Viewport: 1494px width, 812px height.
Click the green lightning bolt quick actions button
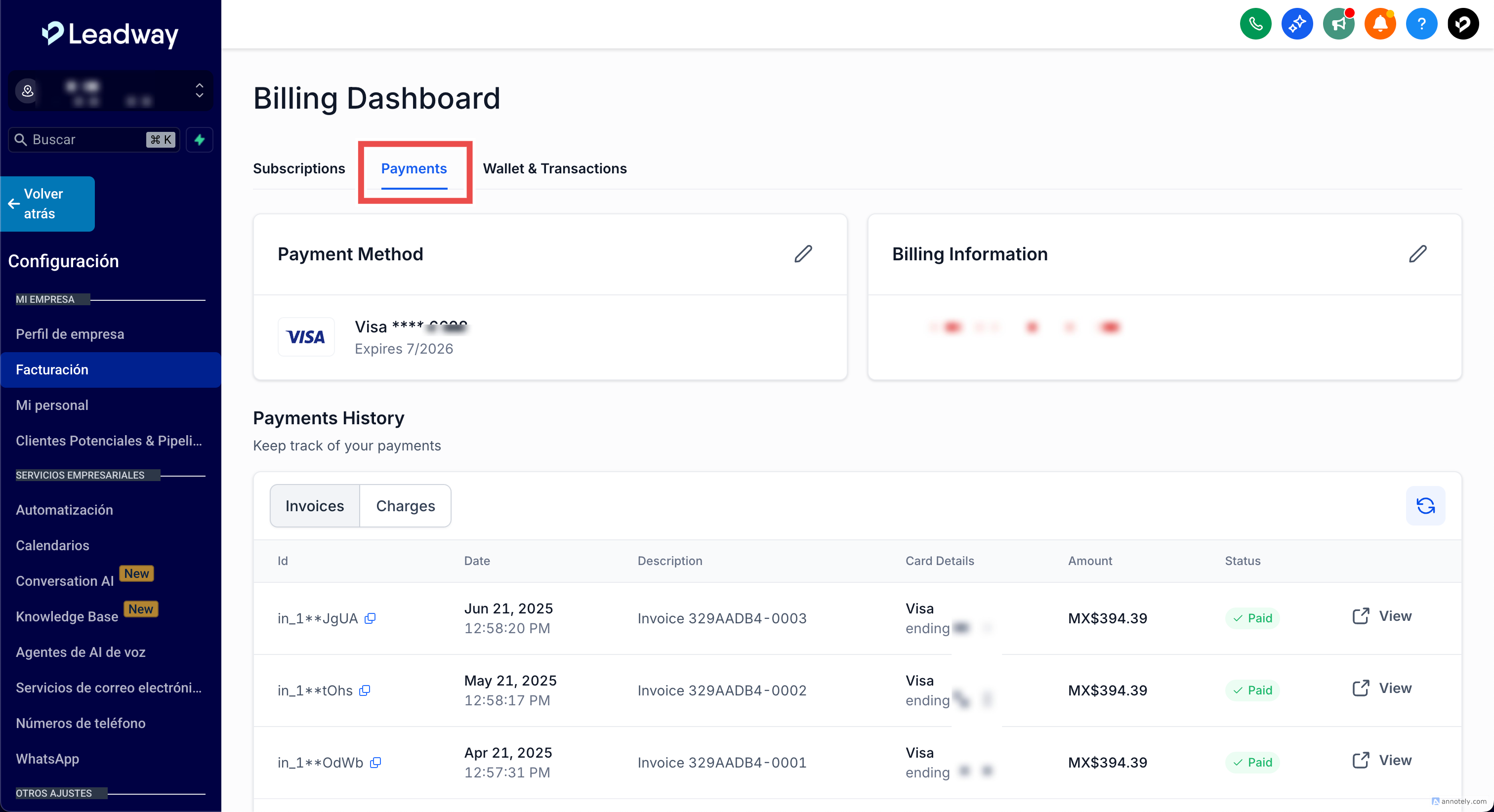200,140
